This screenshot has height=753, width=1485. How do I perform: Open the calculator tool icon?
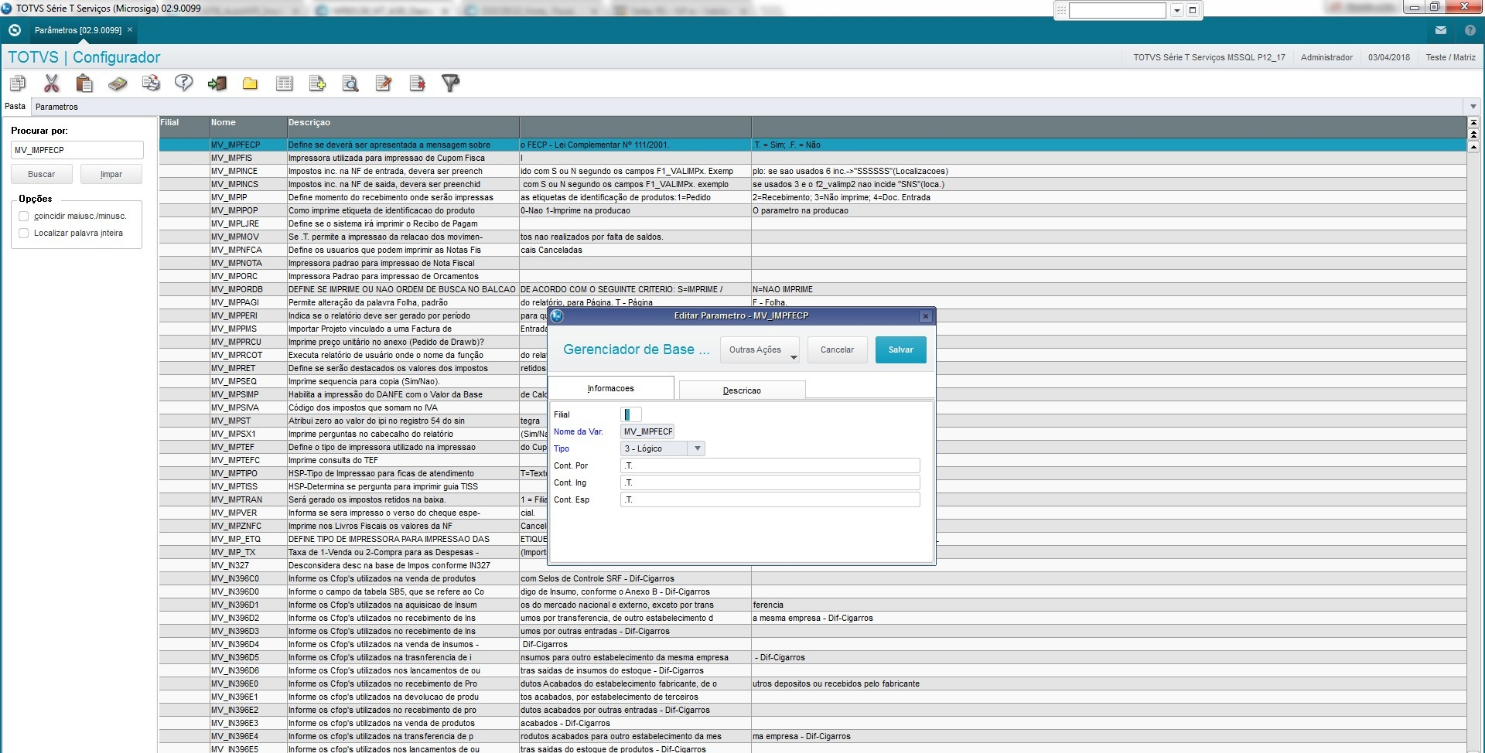point(118,83)
